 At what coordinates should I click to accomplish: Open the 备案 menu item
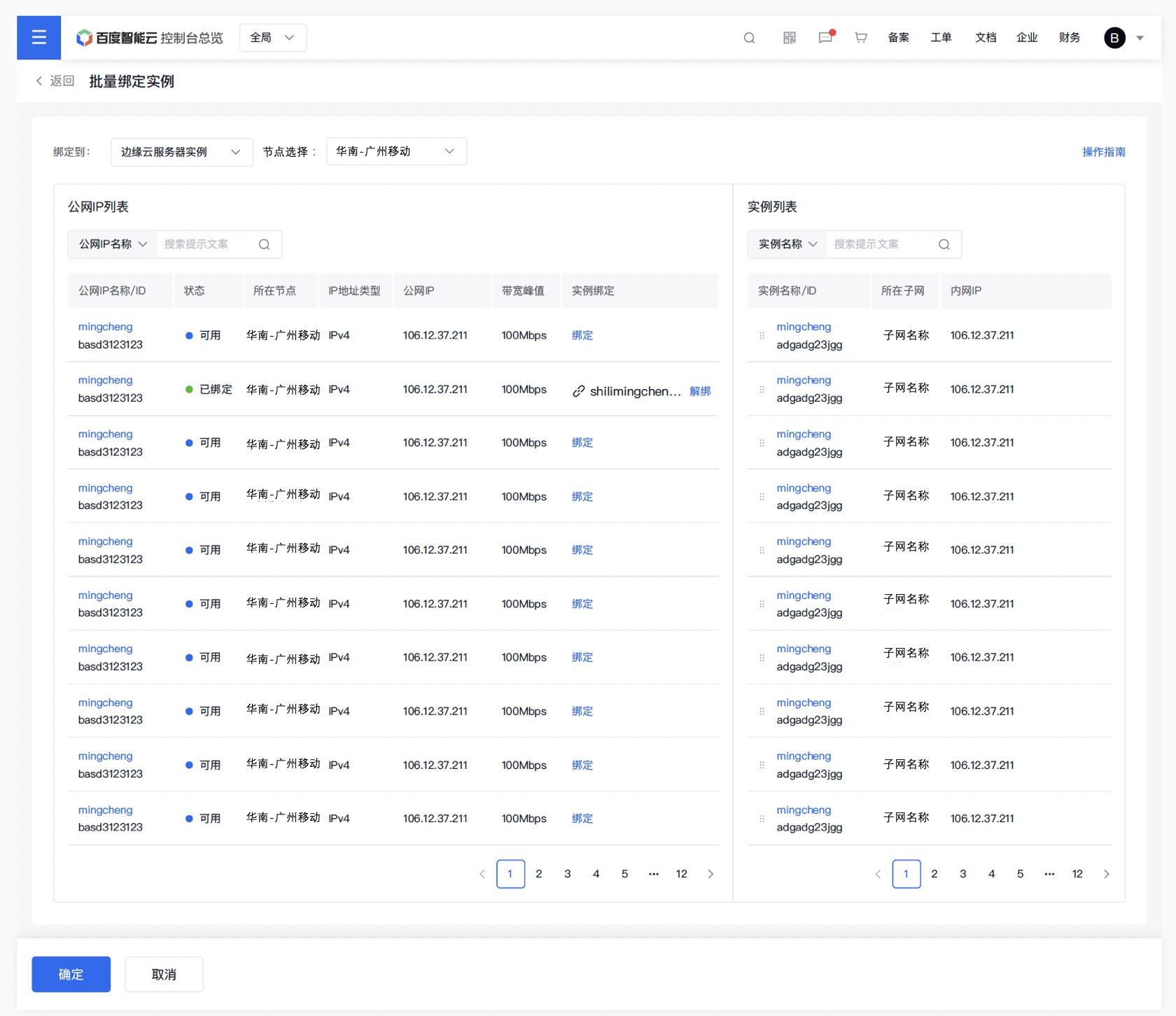[899, 38]
